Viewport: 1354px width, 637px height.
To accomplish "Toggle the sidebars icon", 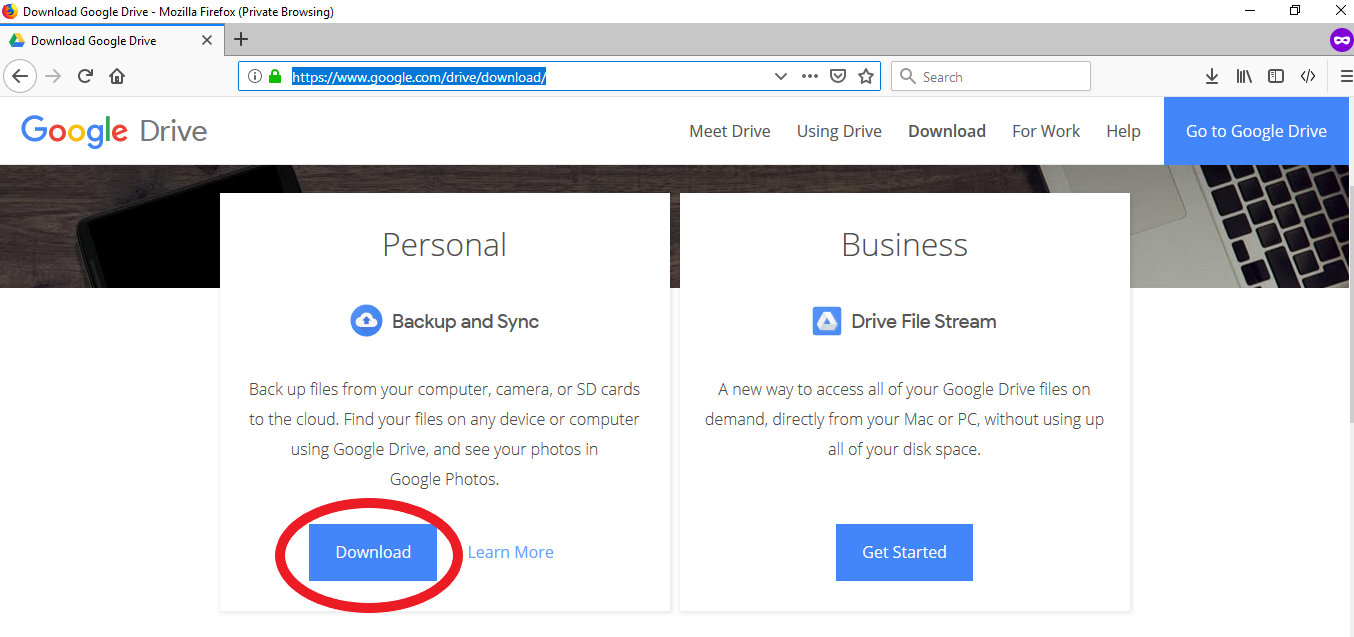I will [1276, 76].
